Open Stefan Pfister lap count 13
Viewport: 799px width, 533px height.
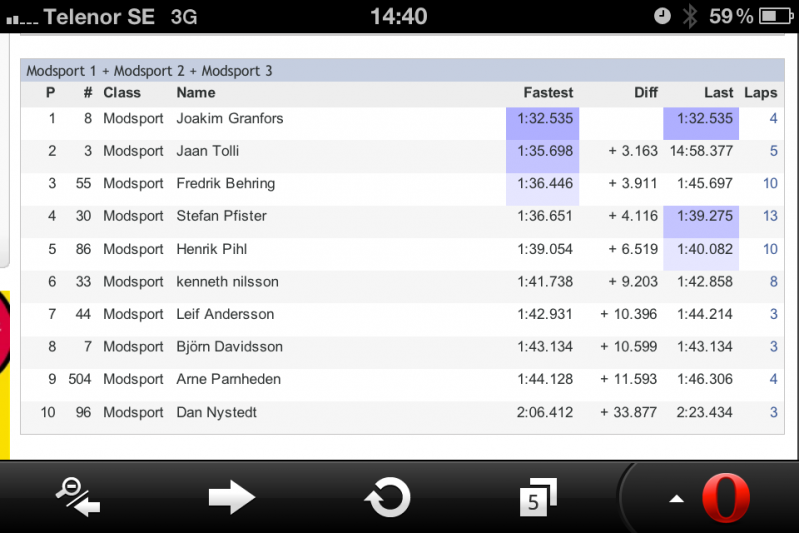769,216
